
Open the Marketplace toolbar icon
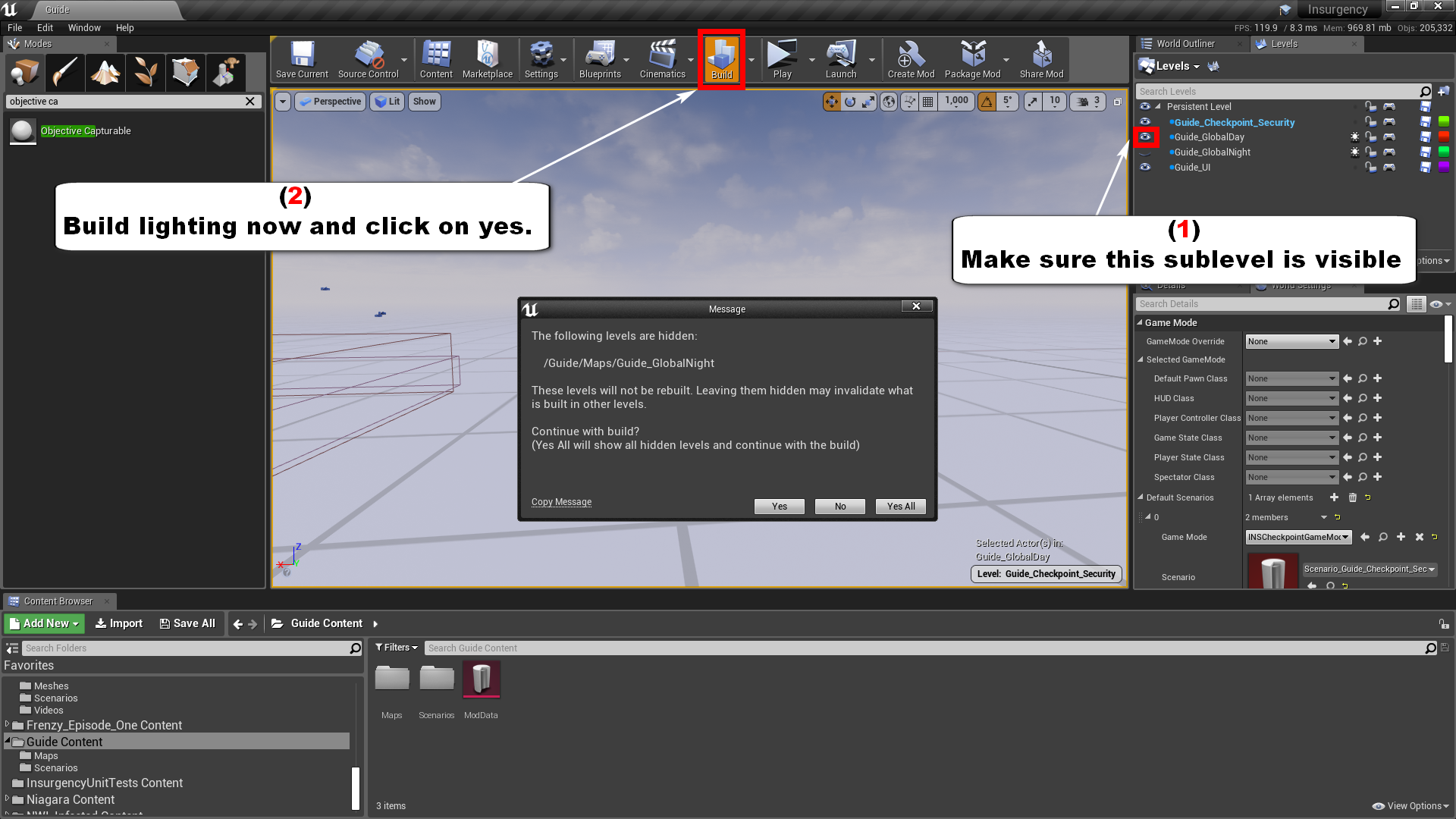pos(487,59)
